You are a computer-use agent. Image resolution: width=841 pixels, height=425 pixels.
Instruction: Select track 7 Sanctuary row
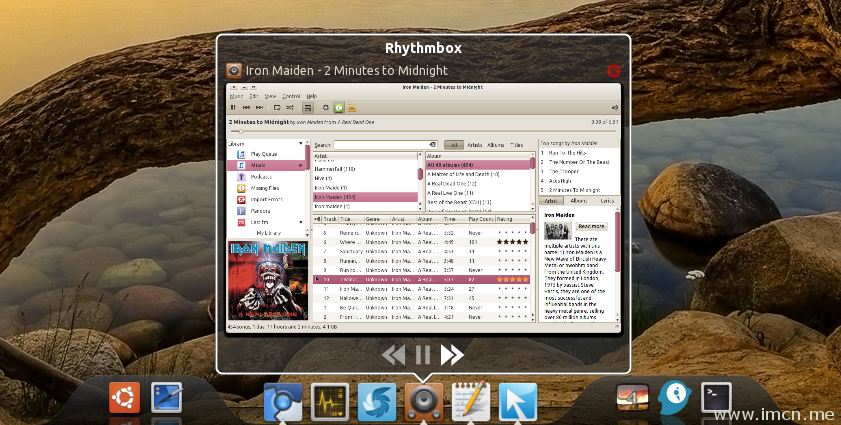(x=422, y=251)
